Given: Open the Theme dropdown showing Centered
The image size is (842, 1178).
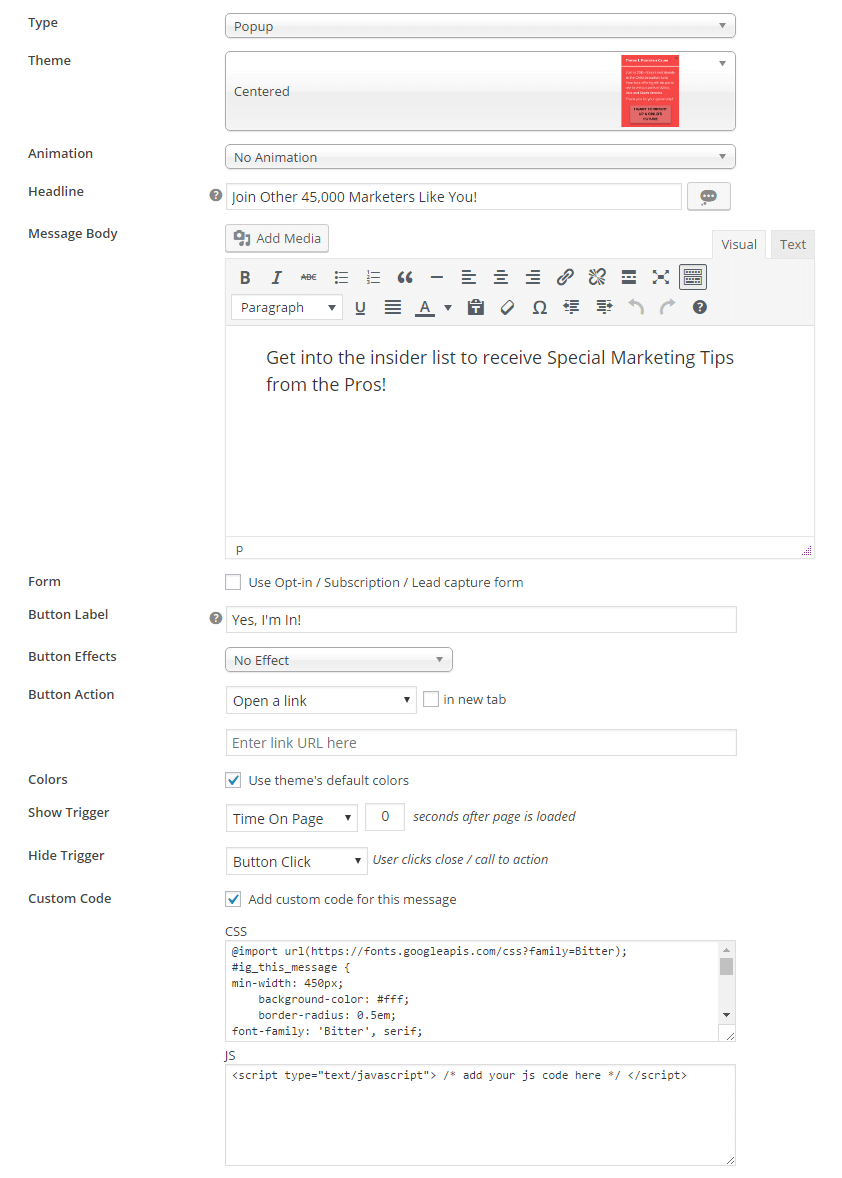Looking at the screenshot, I should pyautogui.click(x=480, y=91).
